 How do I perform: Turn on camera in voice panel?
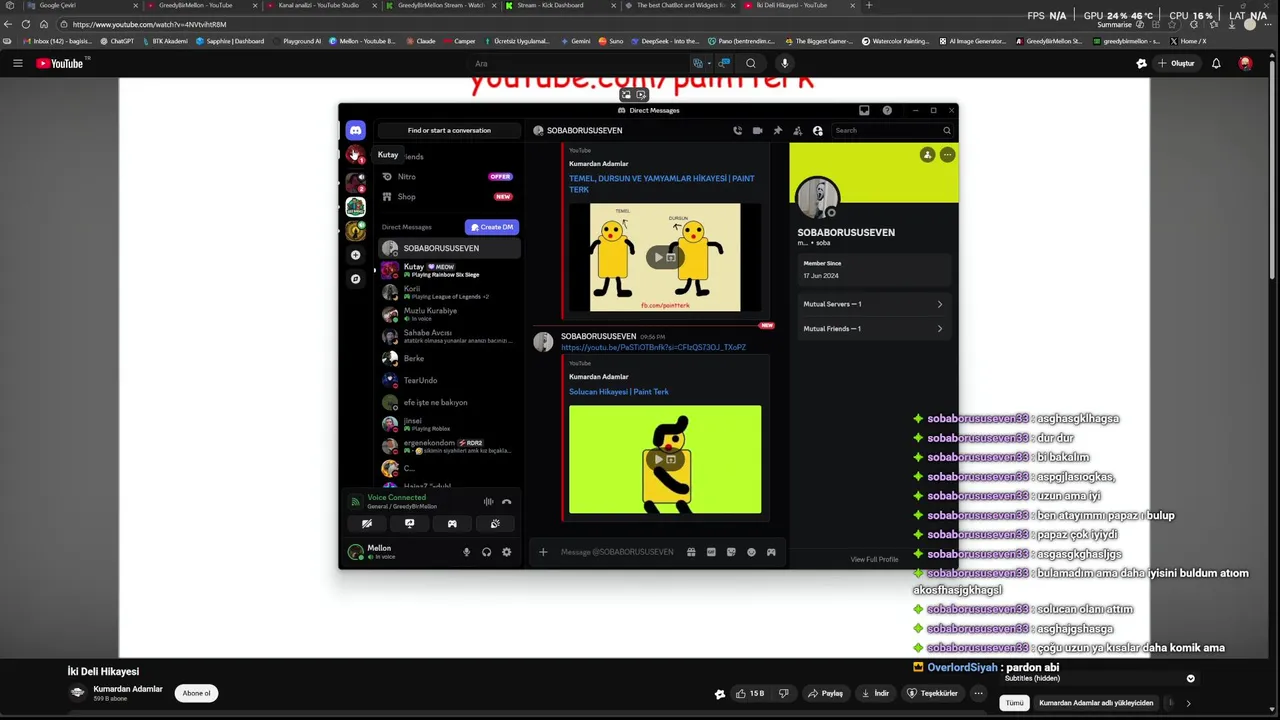click(x=367, y=523)
